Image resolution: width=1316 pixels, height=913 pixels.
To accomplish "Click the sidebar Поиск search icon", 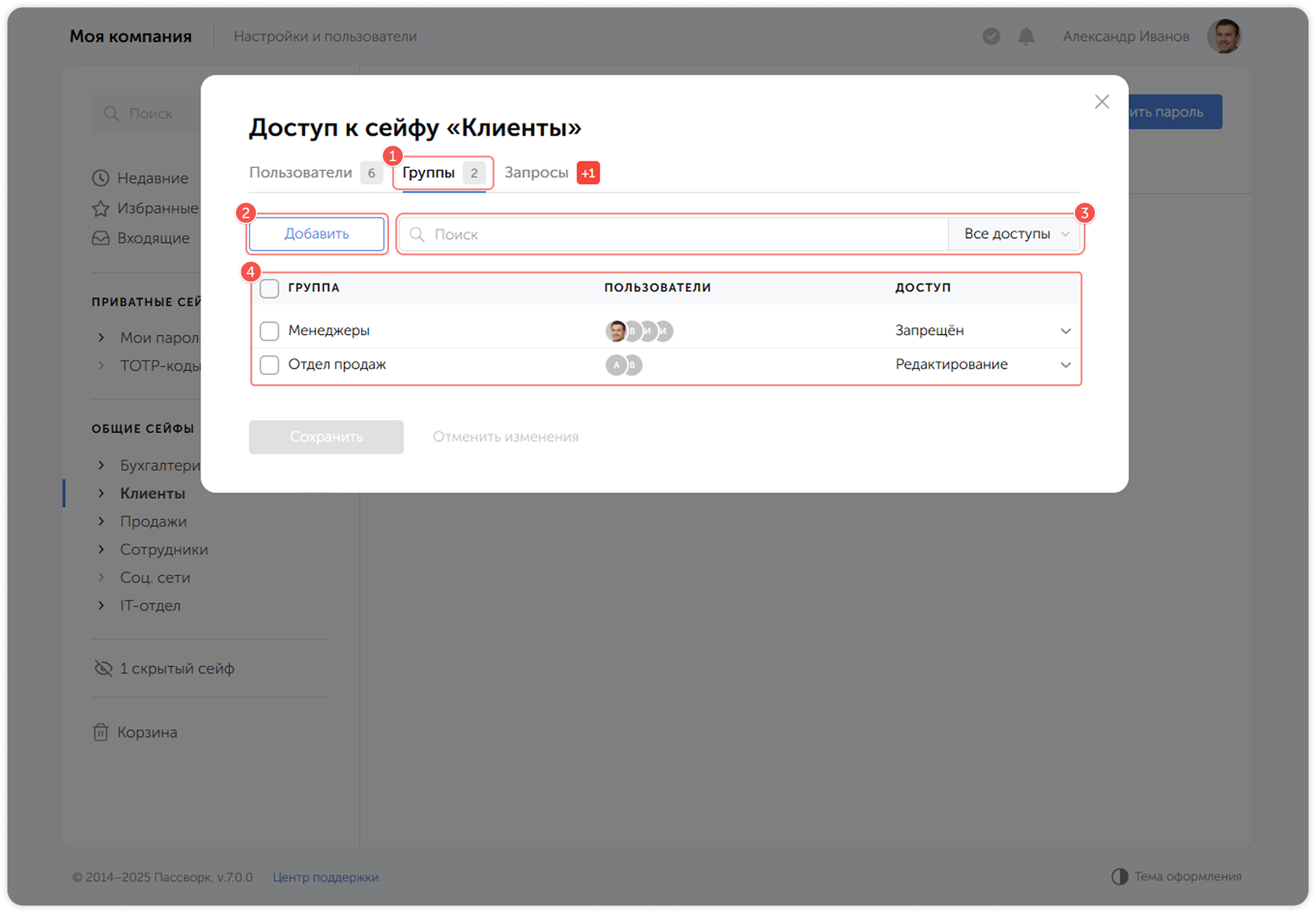I will pos(112,113).
